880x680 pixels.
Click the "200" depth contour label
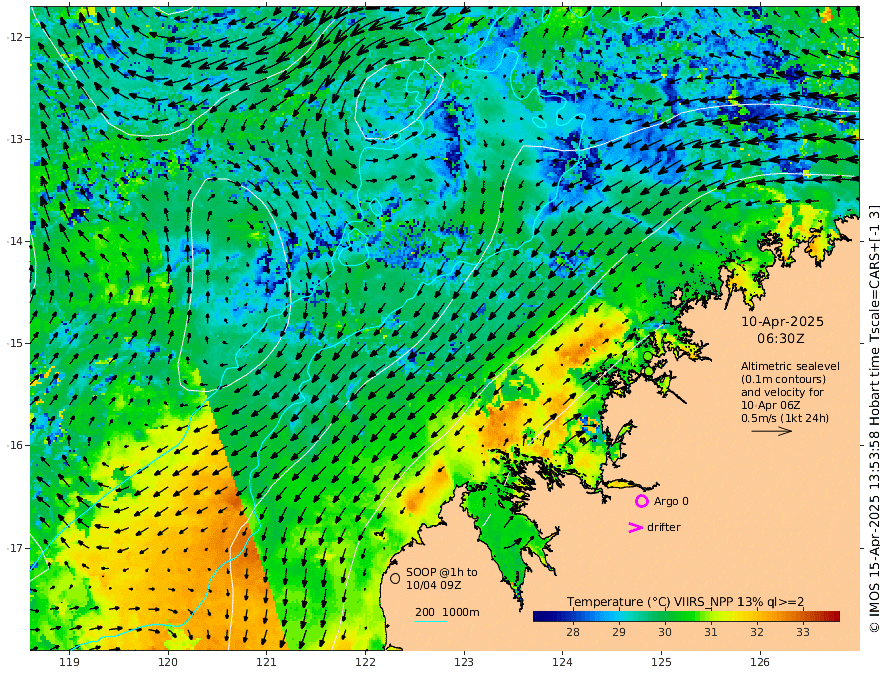[425, 612]
